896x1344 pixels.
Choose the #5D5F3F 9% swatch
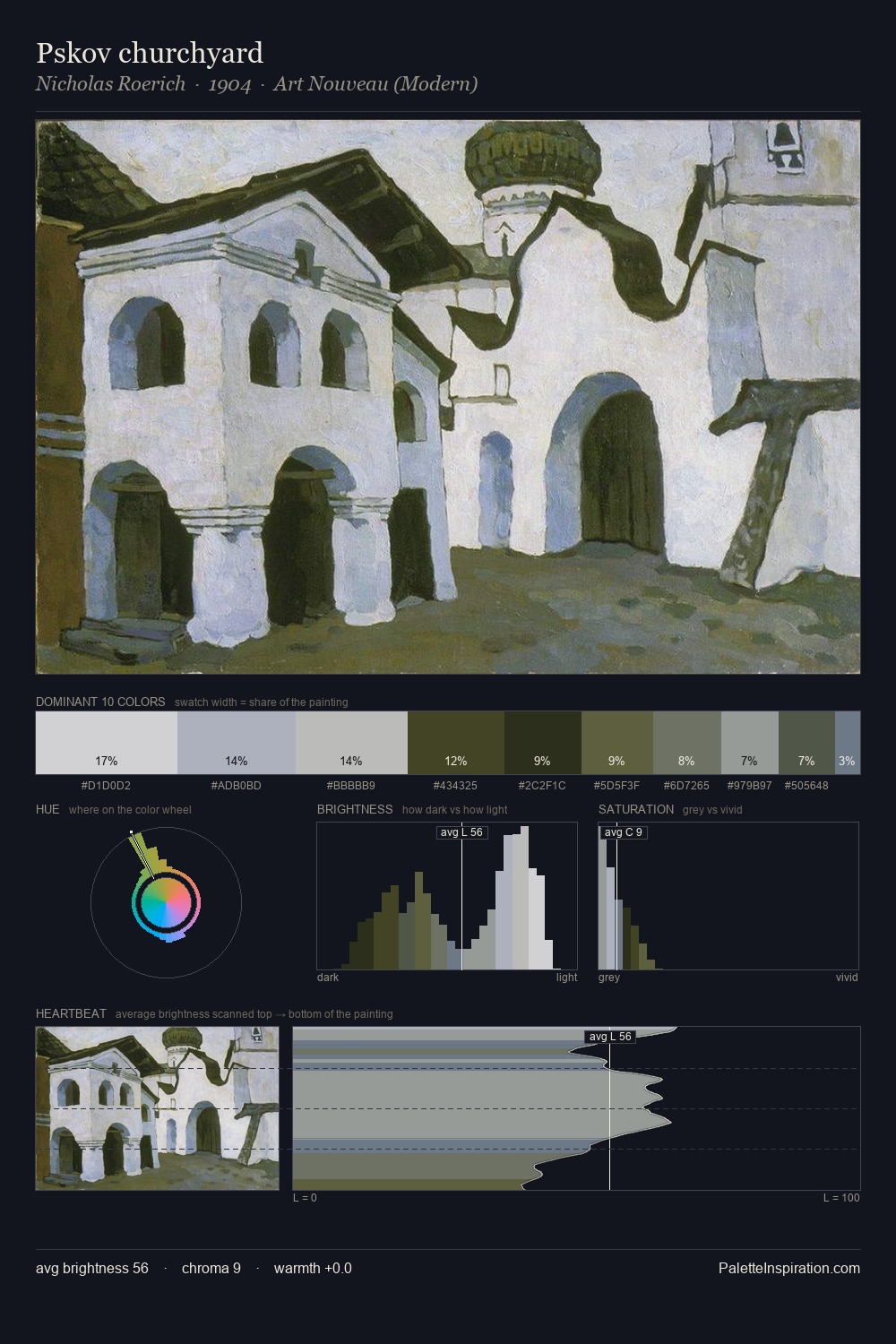click(617, 742)
